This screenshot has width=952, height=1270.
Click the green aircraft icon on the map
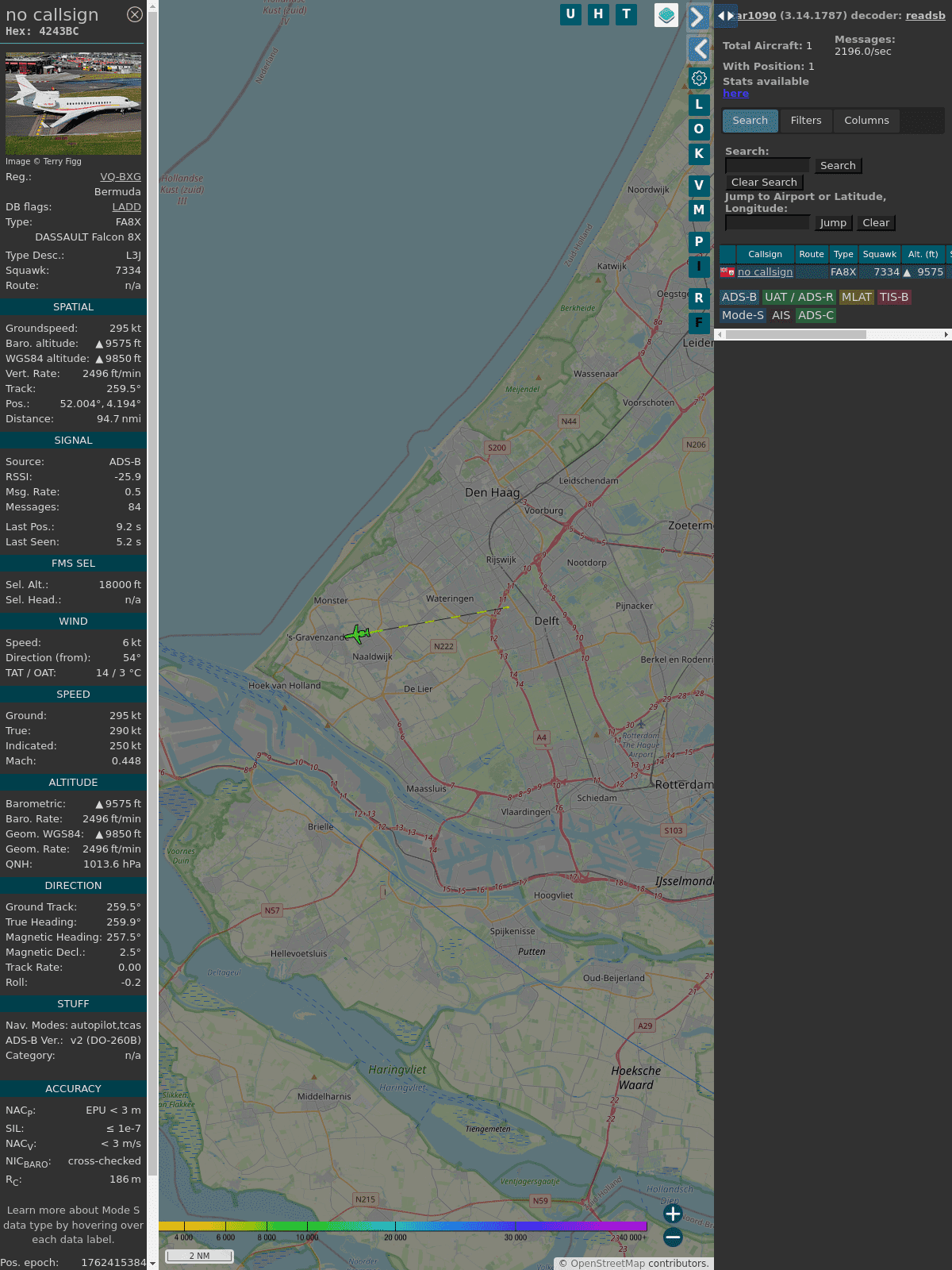358,634
